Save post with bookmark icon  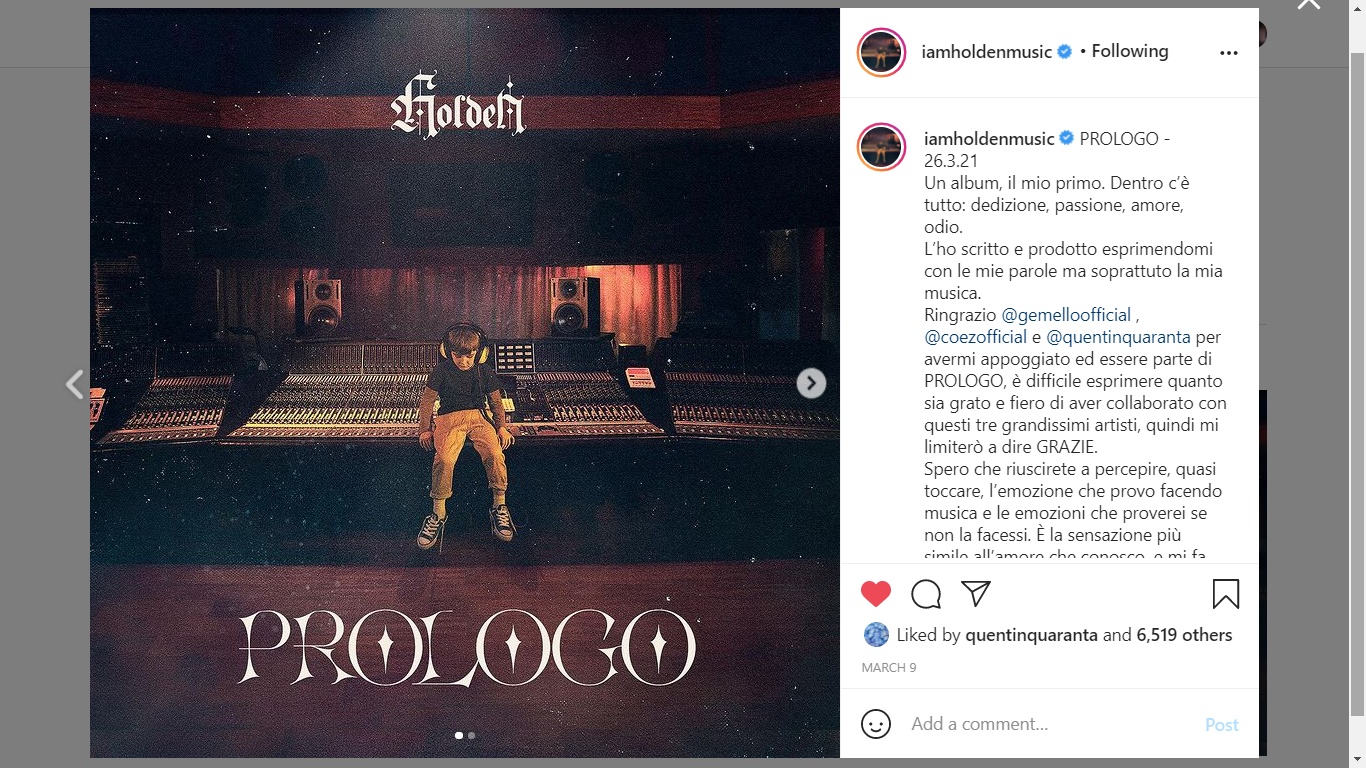click(1226, 594)
